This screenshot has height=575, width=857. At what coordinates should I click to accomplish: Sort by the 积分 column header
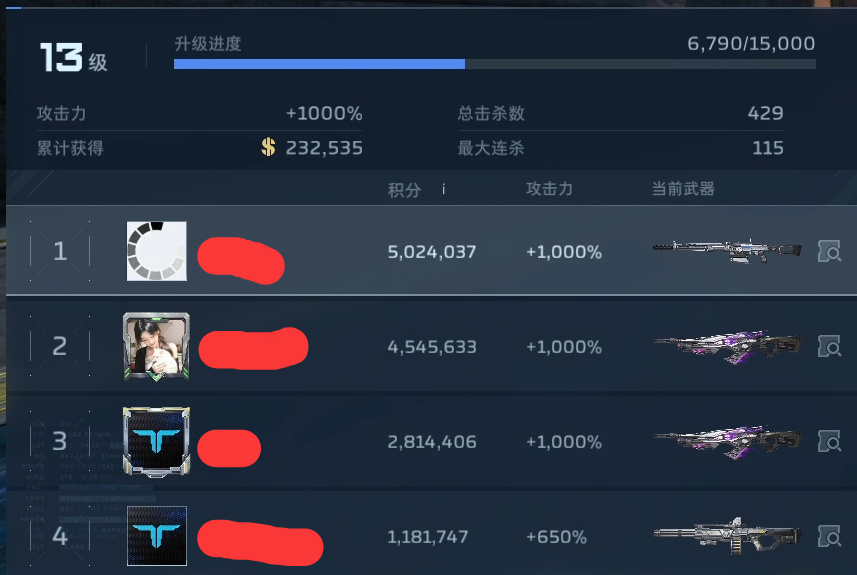pos(404,190)
